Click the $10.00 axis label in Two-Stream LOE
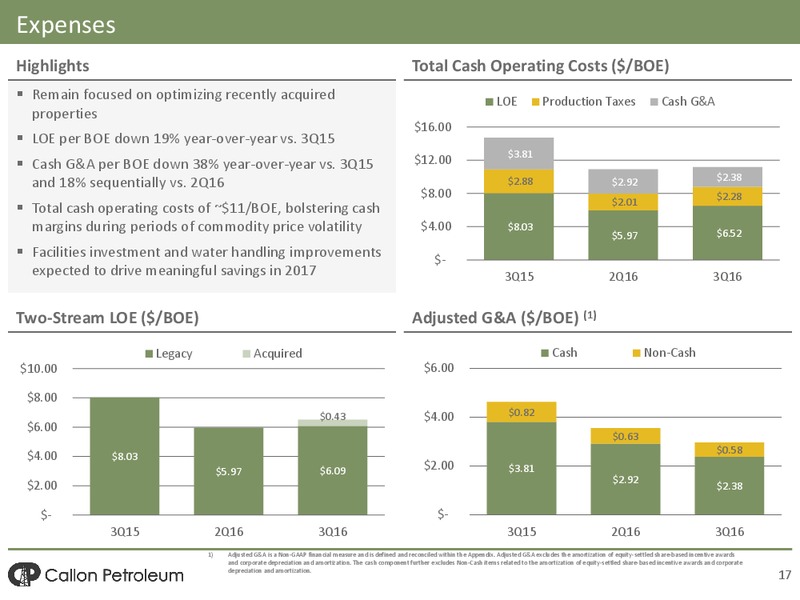This screenshot has height=600, width=800. tap(38, 368)
